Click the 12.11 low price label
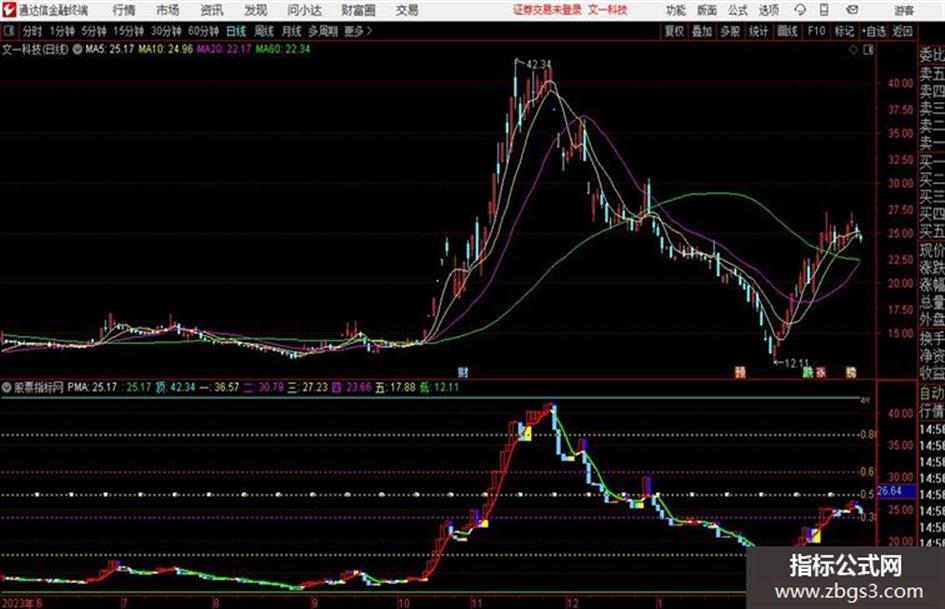 pyautogui.click(x=796, y=363)
